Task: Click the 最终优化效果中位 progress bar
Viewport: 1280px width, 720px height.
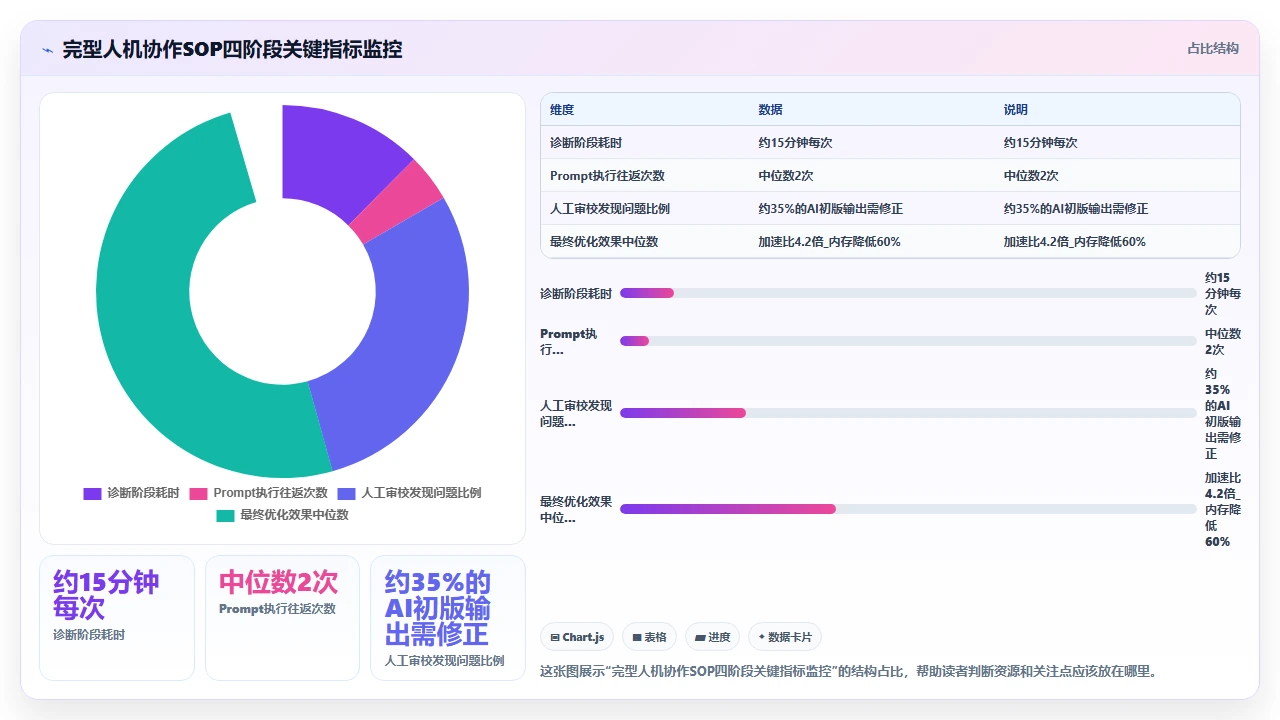Action: 908,509
